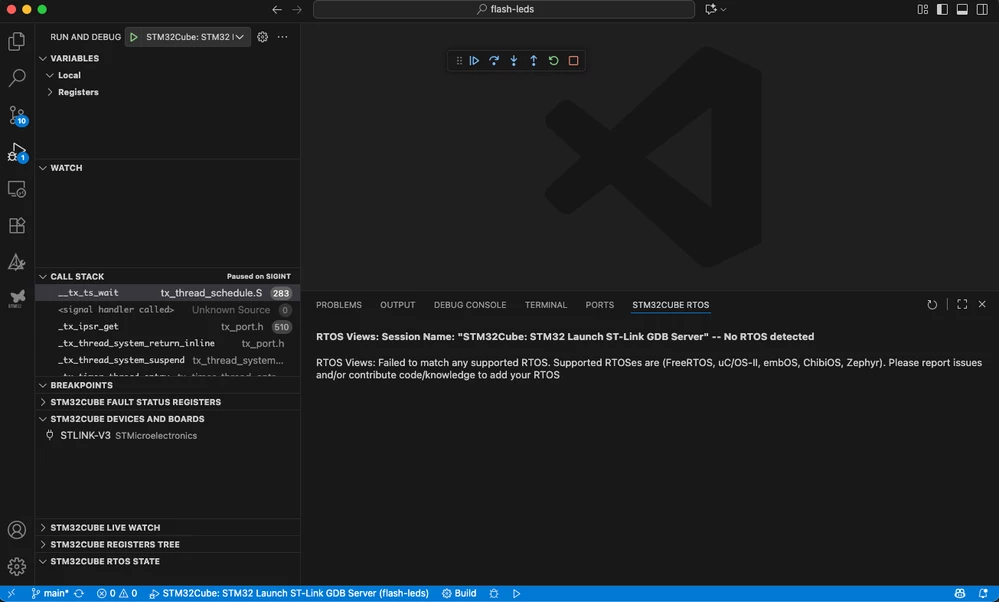Toggle secondary side bar visibility
The width and height of the screenshot is (999, 602).
click(982, 10)
